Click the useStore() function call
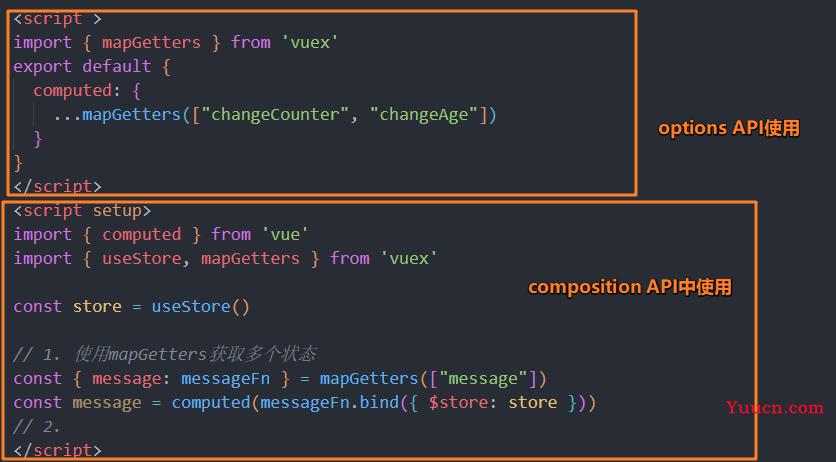Viewport: 836px width, 462px height. coord(200,306)
